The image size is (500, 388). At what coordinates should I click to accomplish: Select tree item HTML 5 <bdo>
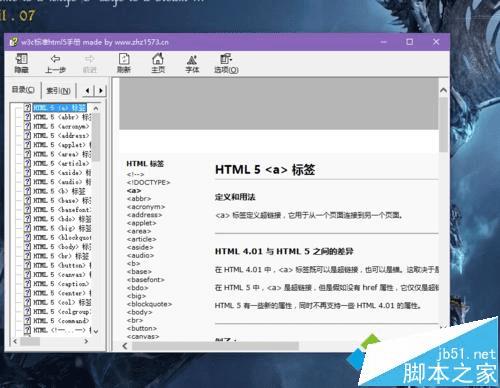click(62, 219)
